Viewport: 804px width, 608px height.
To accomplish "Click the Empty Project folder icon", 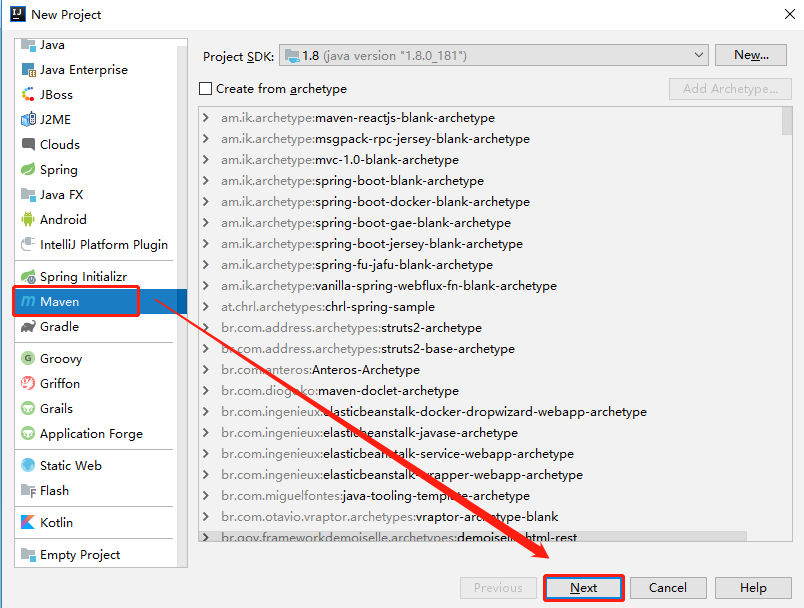I will (x=28, y=554).
